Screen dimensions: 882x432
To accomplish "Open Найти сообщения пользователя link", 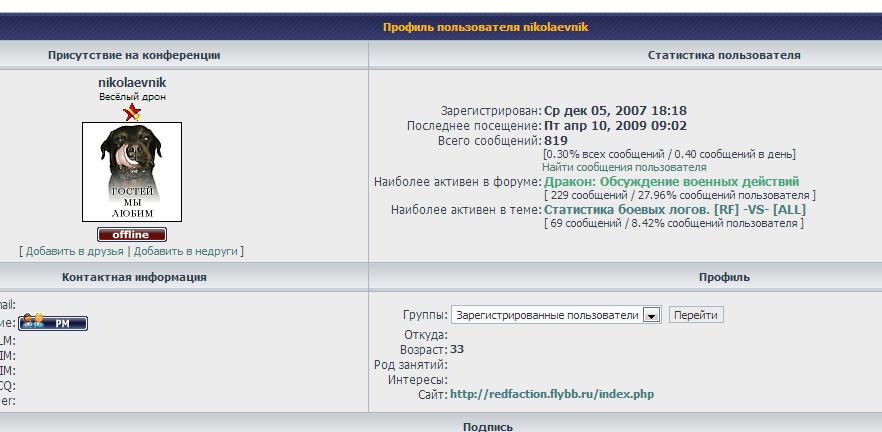I will 624,168.
